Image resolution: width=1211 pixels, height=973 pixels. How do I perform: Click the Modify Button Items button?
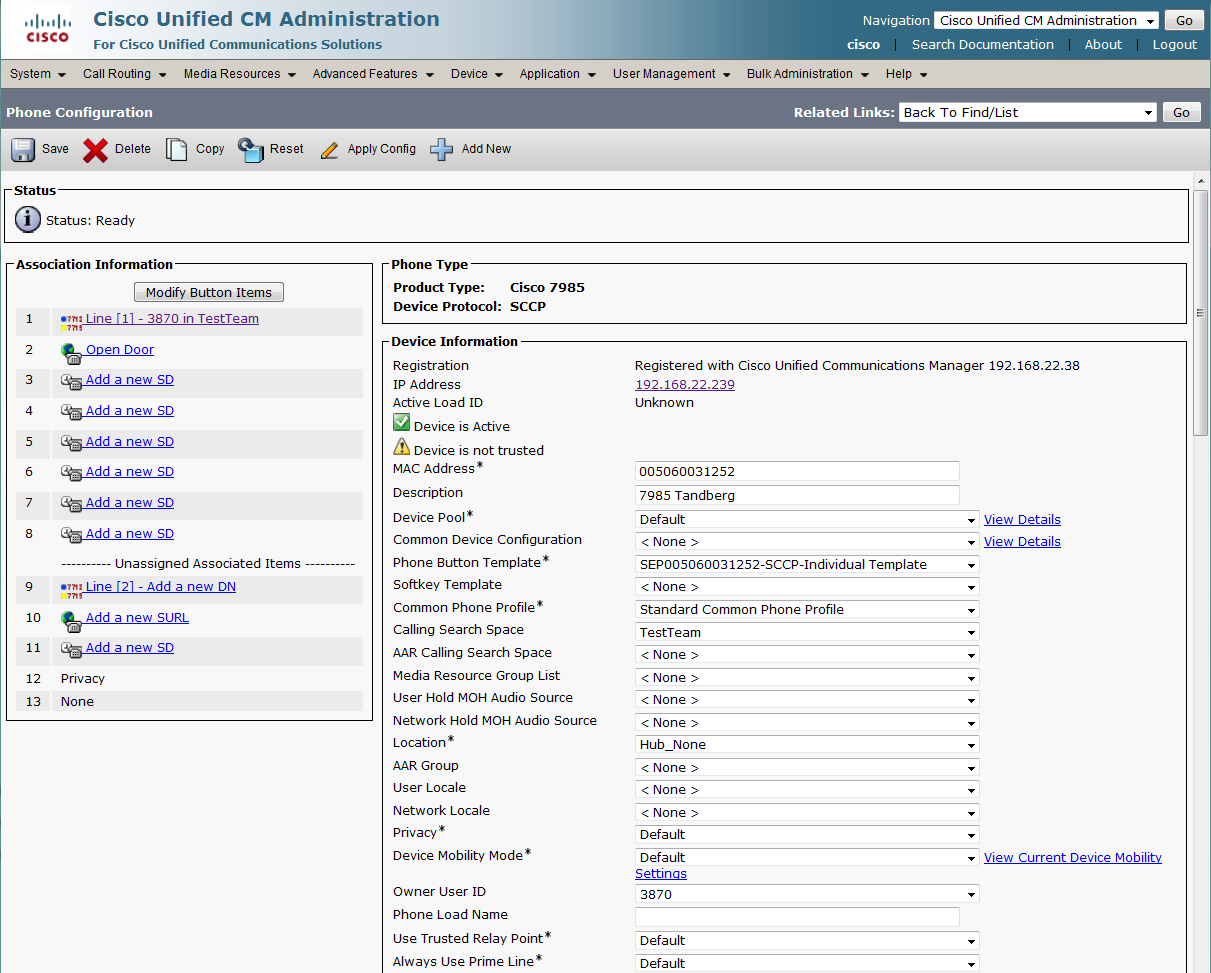coord(209,292)
